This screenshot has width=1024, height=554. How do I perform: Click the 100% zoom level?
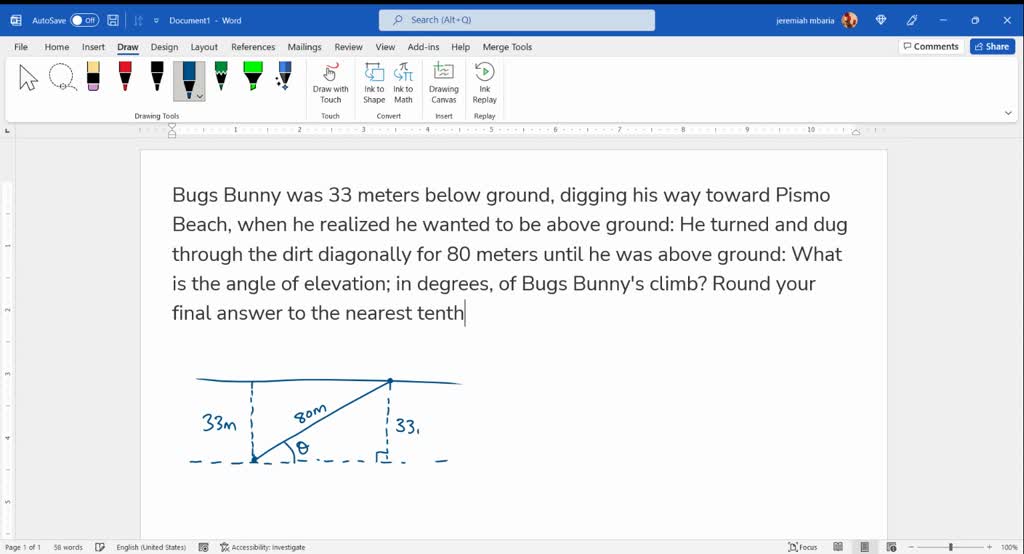(1009, 547)
